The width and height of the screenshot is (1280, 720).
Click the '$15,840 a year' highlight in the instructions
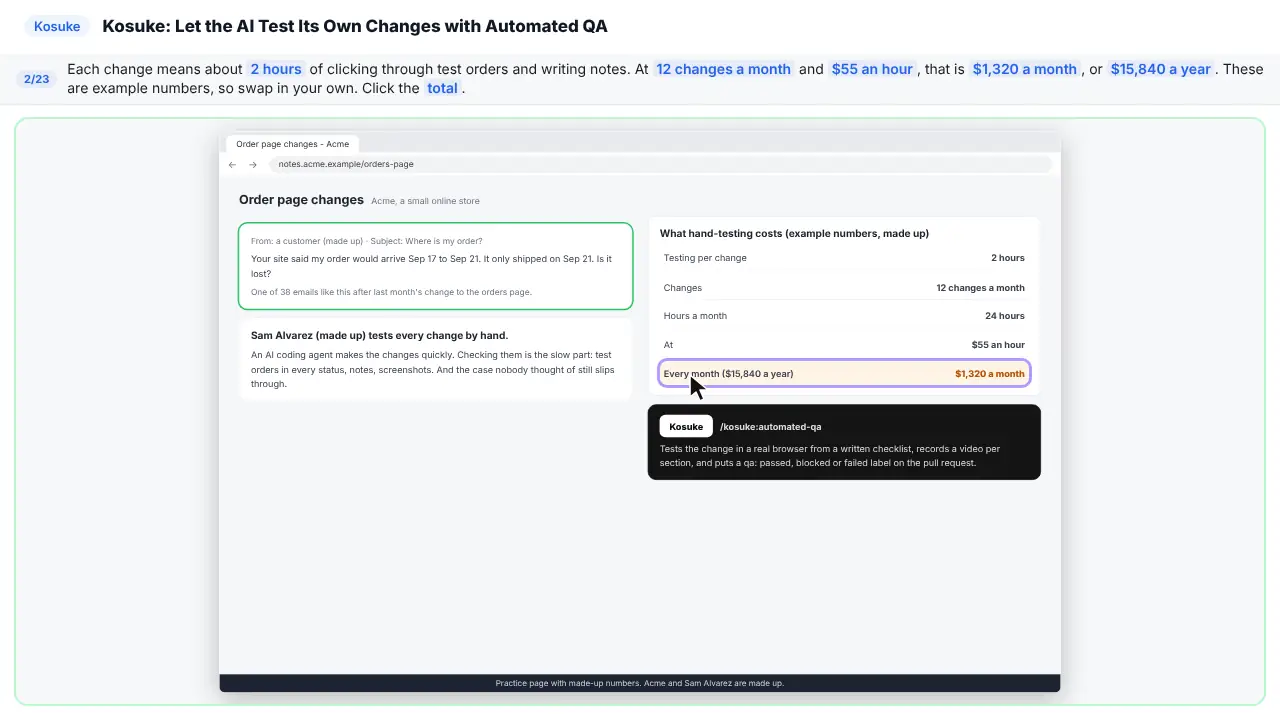1161,69
